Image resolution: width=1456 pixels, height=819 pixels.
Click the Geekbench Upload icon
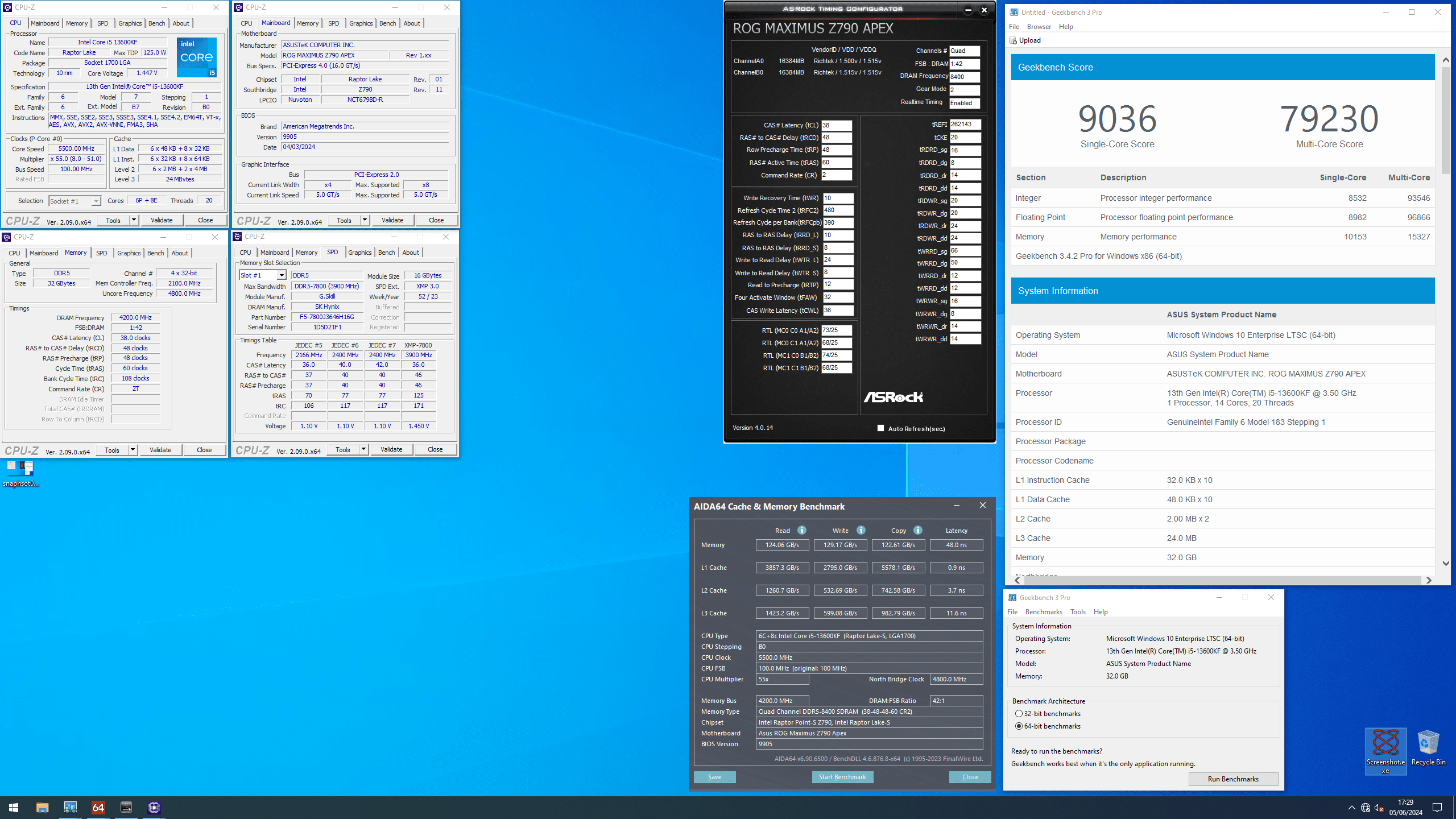pyautogui.click(x=1013, y=40)
